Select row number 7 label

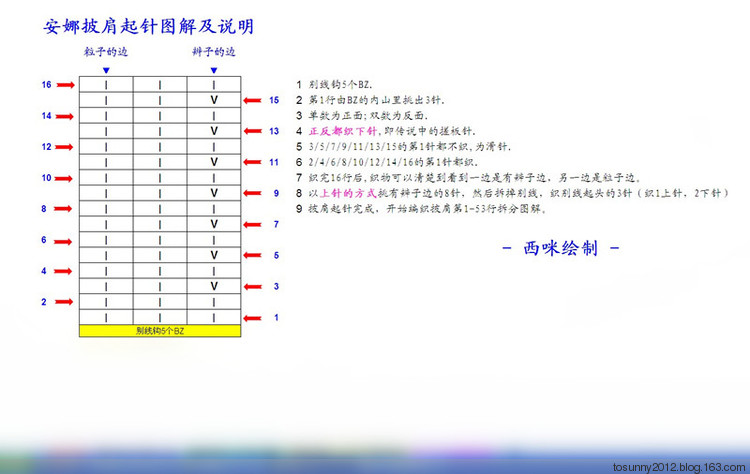(x=276, y=224)
